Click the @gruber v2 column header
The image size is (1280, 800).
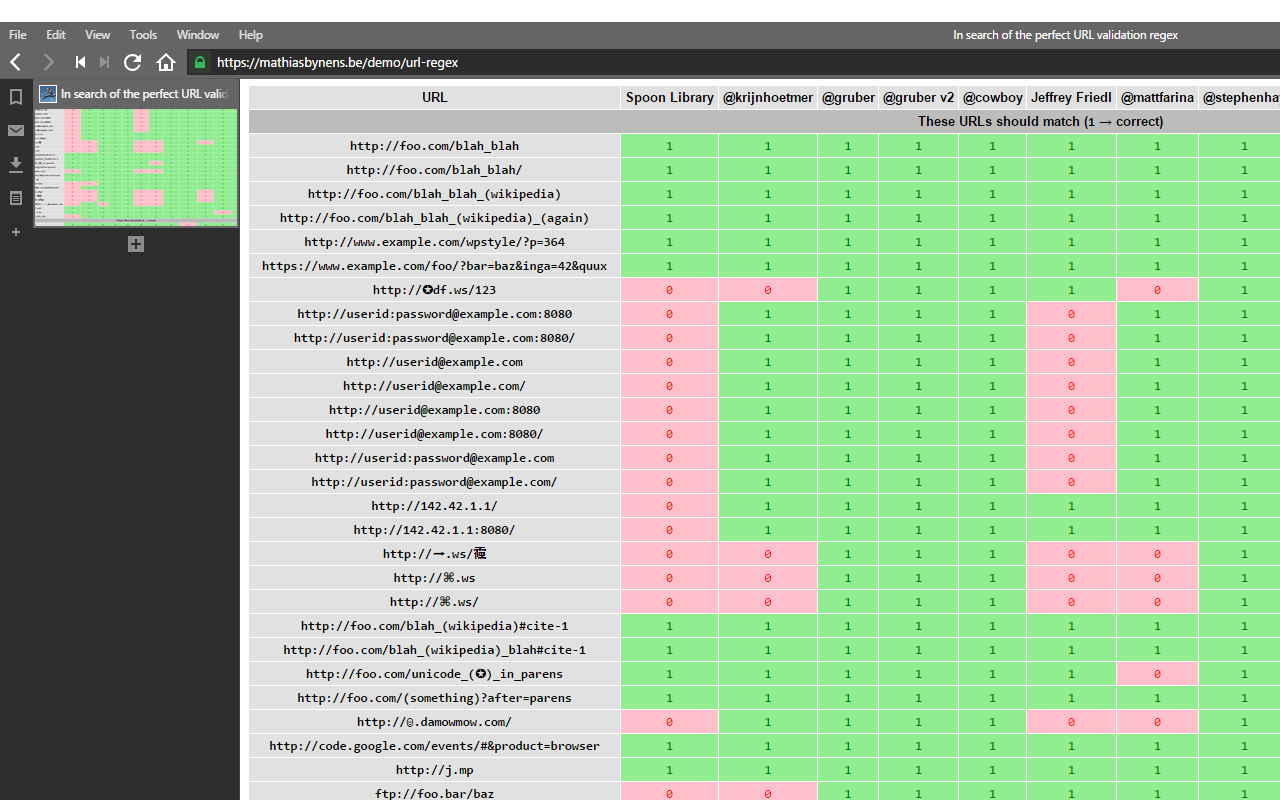point(918,97)
